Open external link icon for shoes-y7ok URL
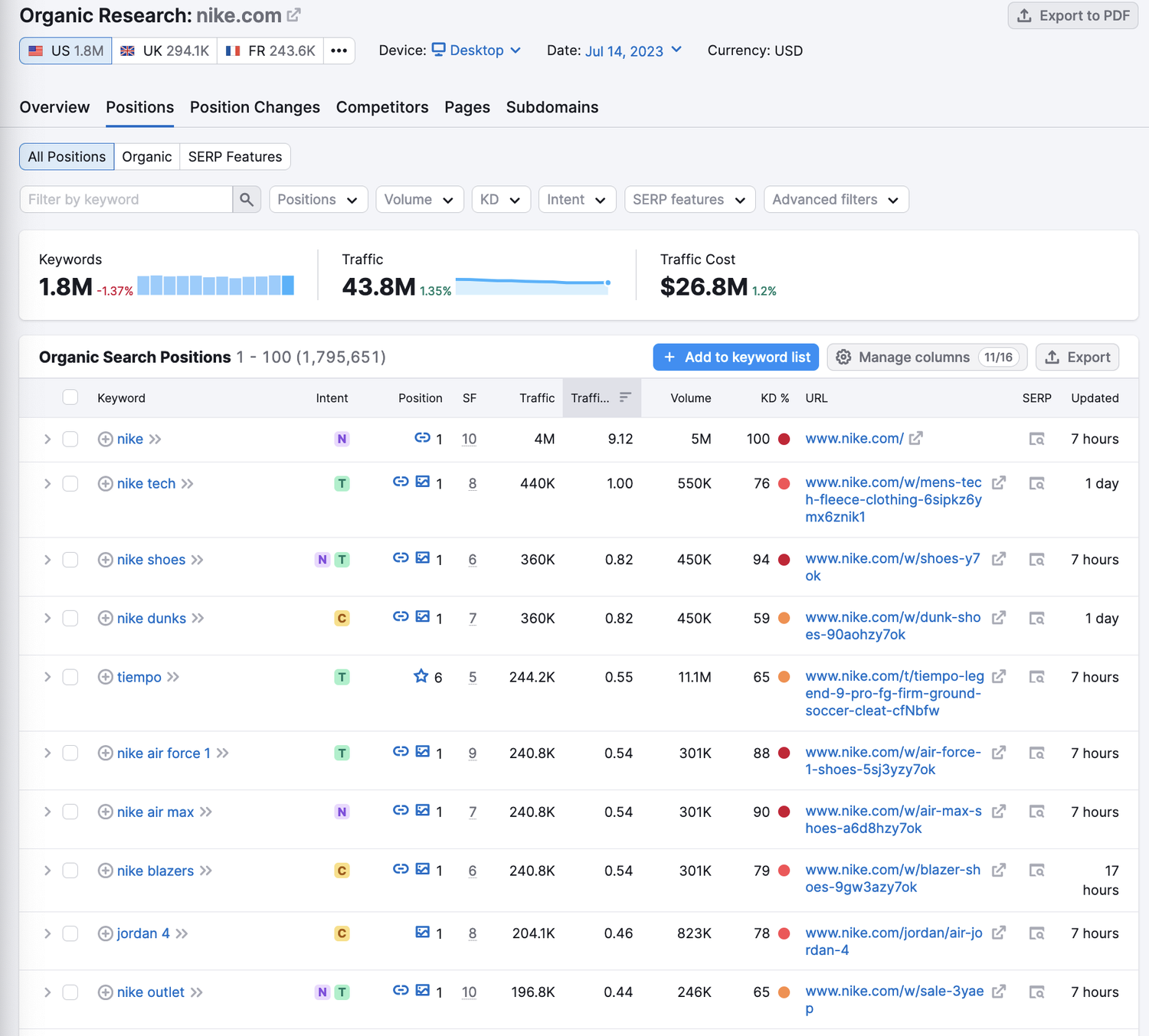 point(999,559)
